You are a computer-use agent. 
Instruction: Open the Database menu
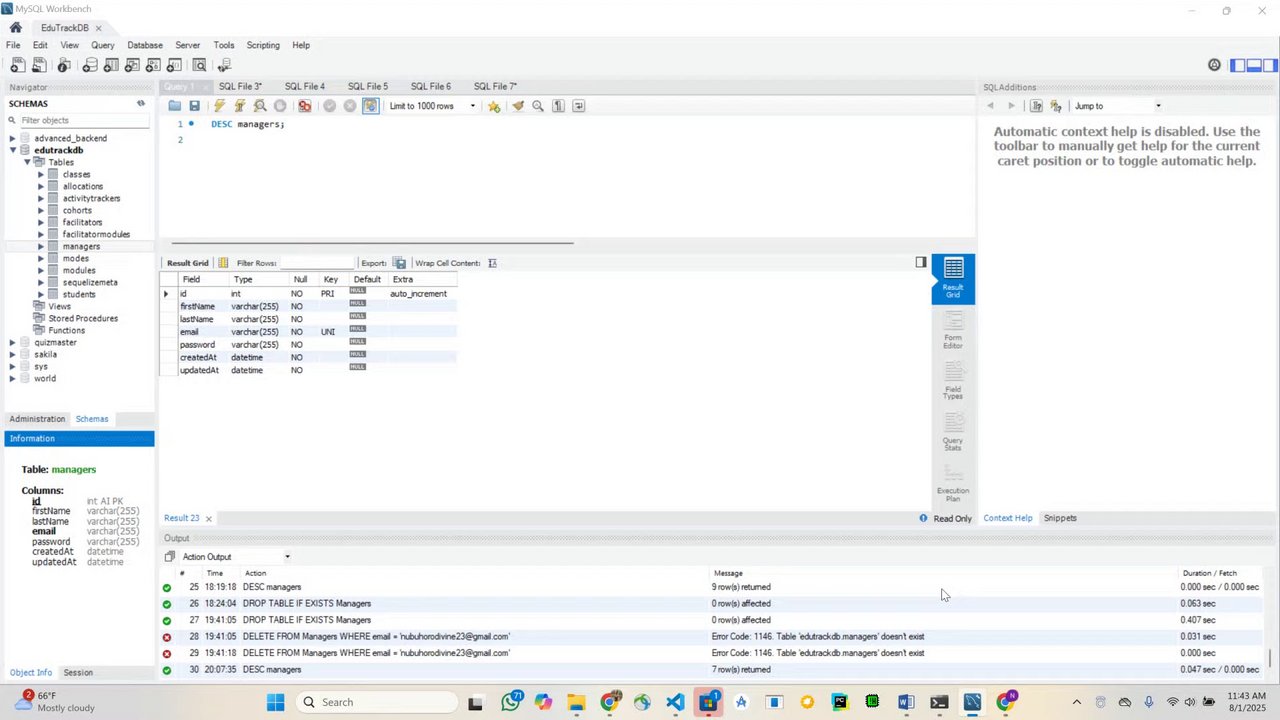click(x=145, y=45)
